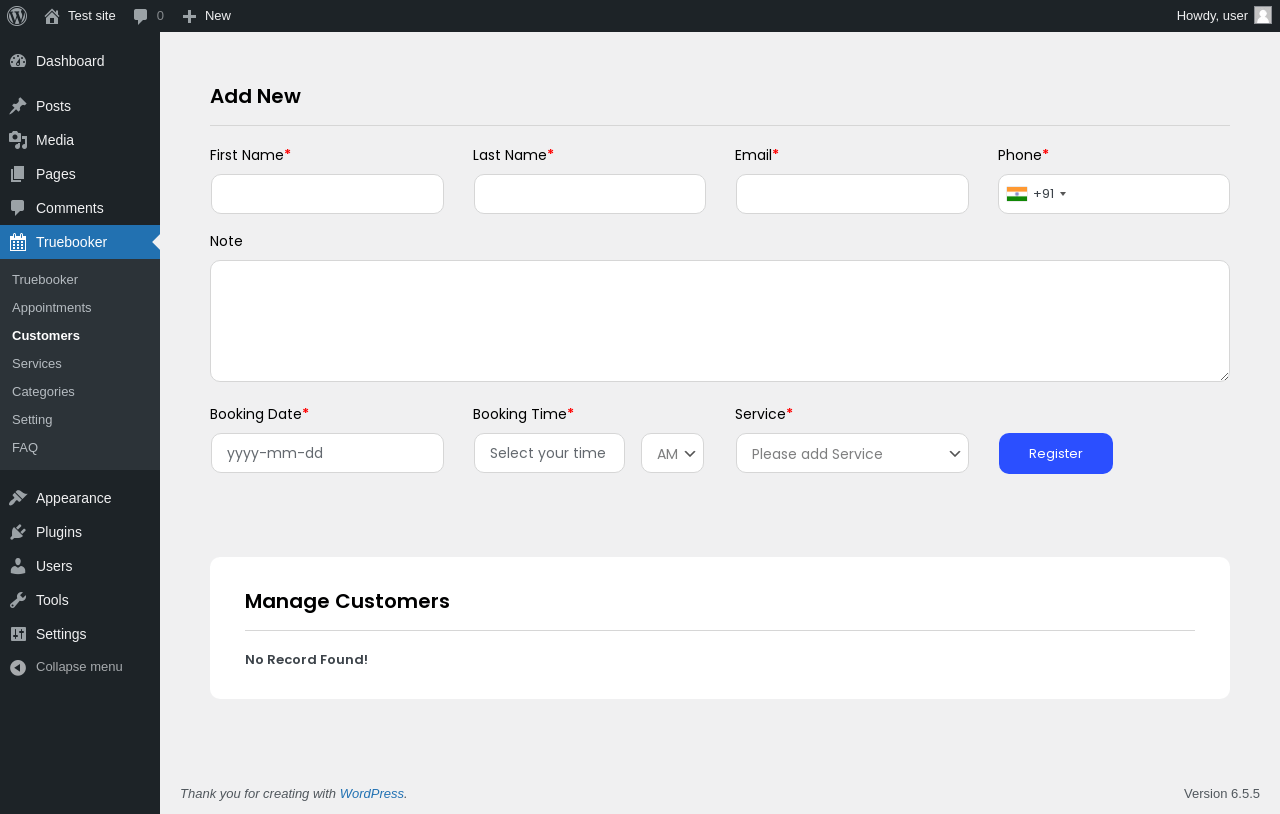Click the Posts pushpin icon
The image size is (1280, 814).
[x=18, y=106]
